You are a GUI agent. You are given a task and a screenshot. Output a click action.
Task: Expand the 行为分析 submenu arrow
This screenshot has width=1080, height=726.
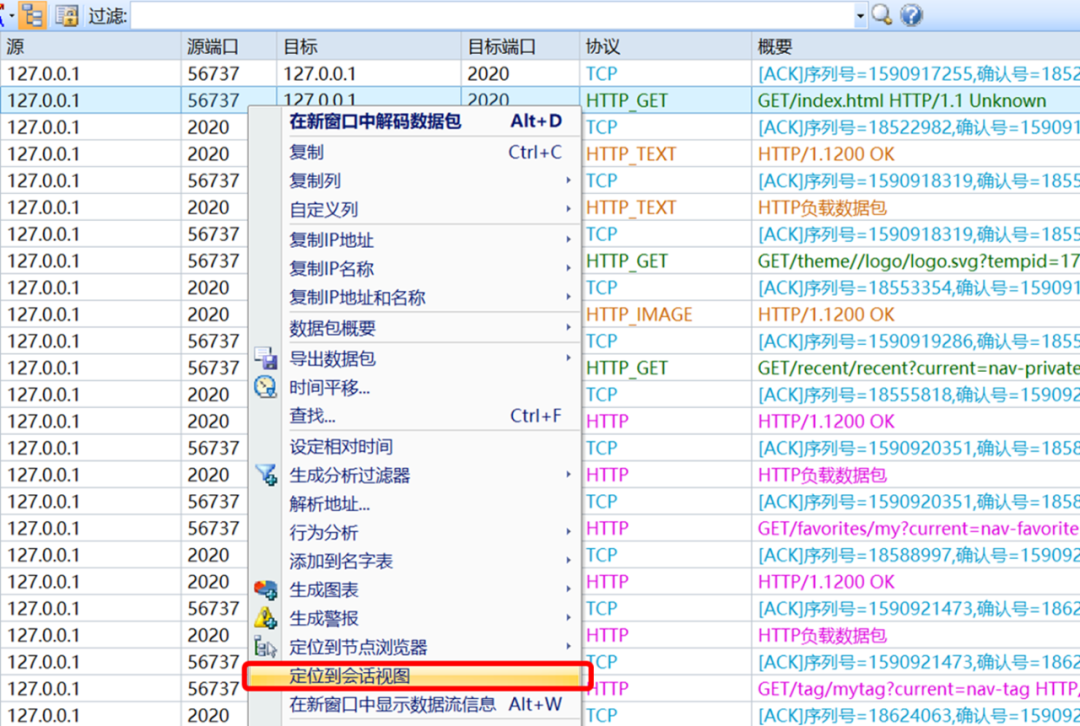[x=568, y=533]
